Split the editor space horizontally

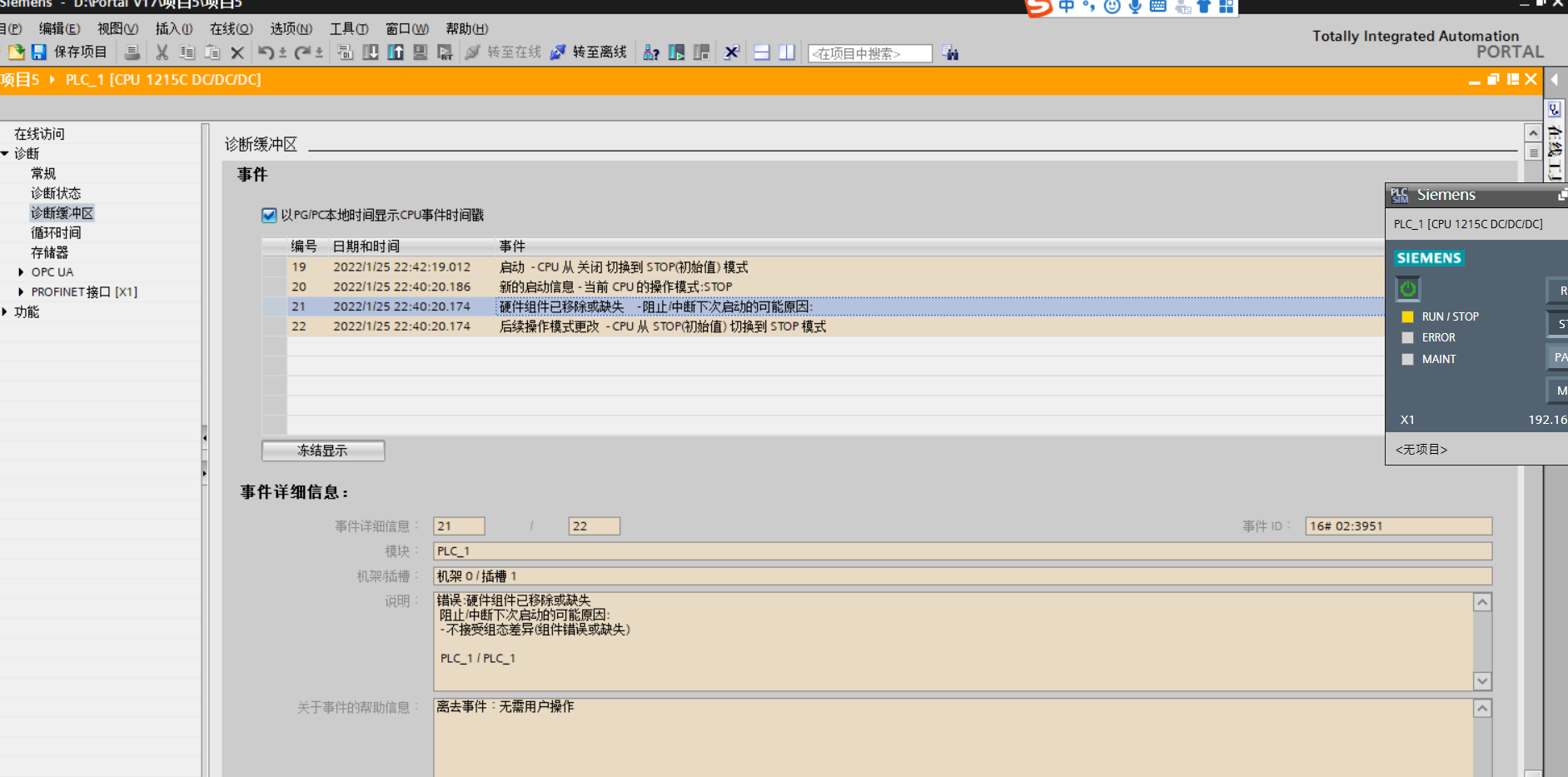[x=761, y=52]
